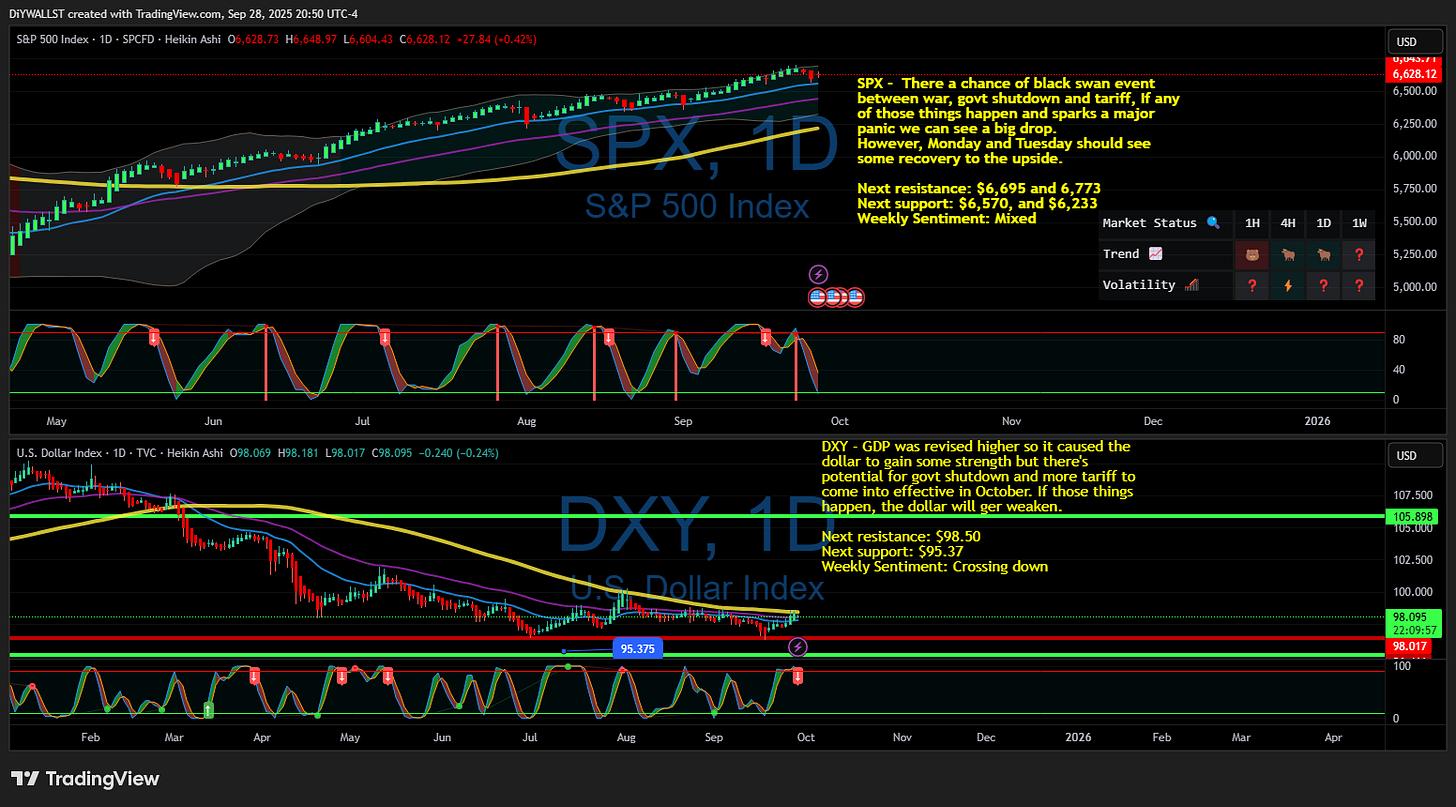Select the bear icon under 1H trend
This screenshot has width=1456, height=807.
pos(1252,254)
